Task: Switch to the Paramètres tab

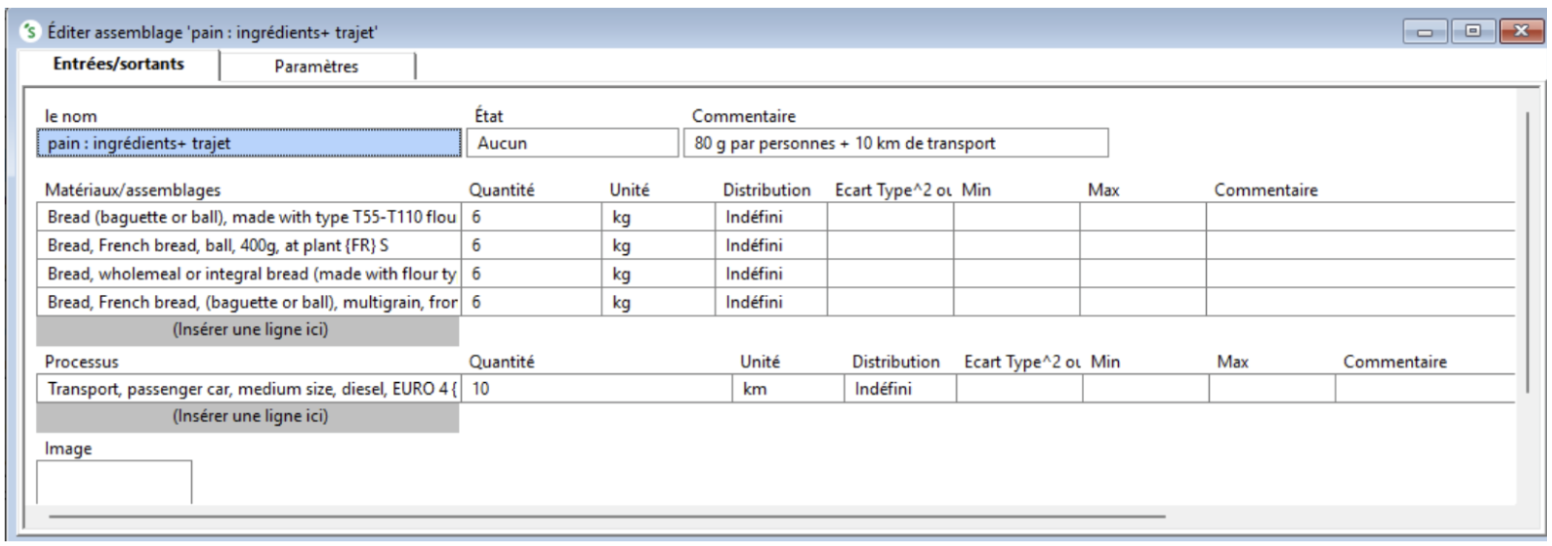Action: click(x=316, y=67)
